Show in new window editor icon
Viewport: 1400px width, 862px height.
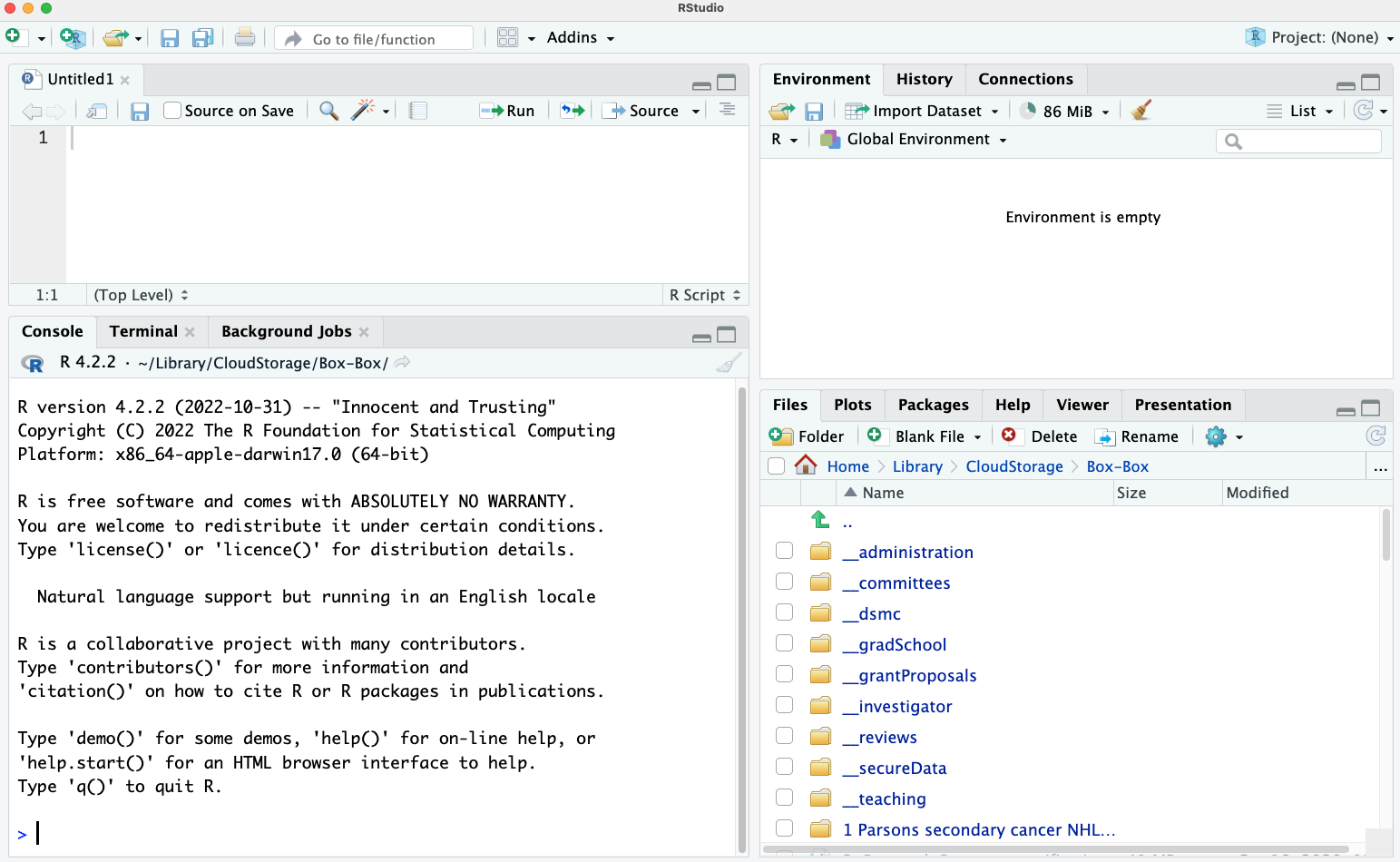pos(97,111)
